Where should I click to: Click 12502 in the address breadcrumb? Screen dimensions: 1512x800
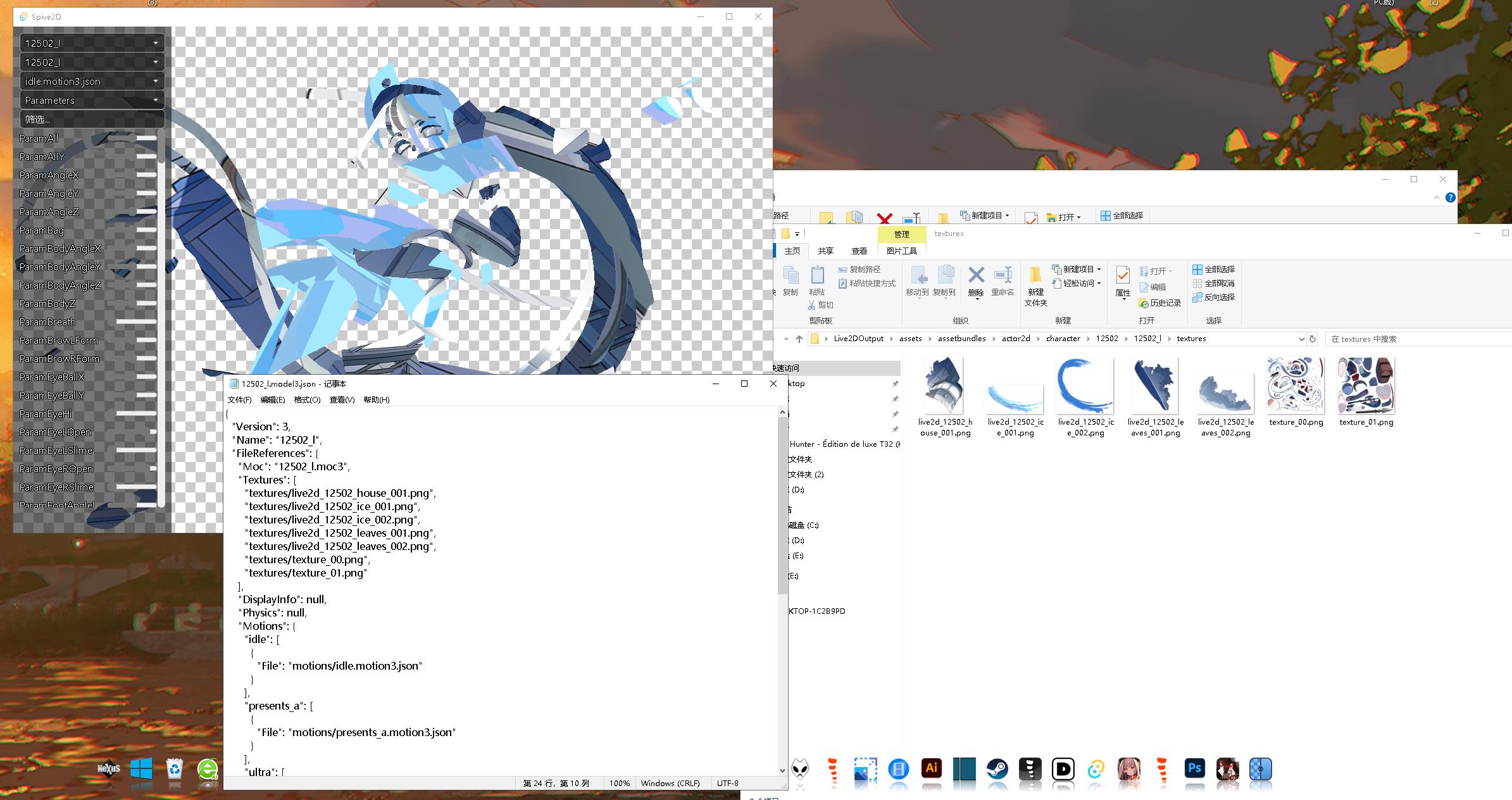pyautogui.click(x=1106, y=339)
